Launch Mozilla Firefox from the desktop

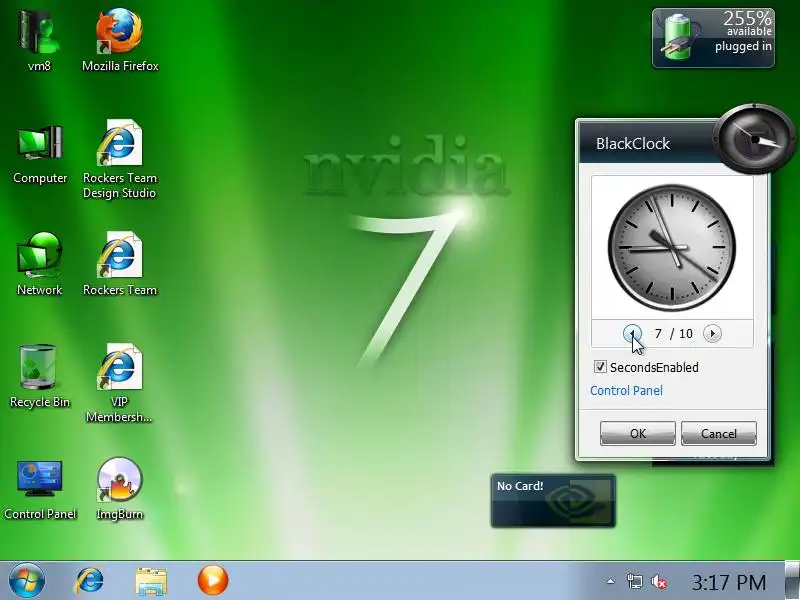tap(120, 41)
